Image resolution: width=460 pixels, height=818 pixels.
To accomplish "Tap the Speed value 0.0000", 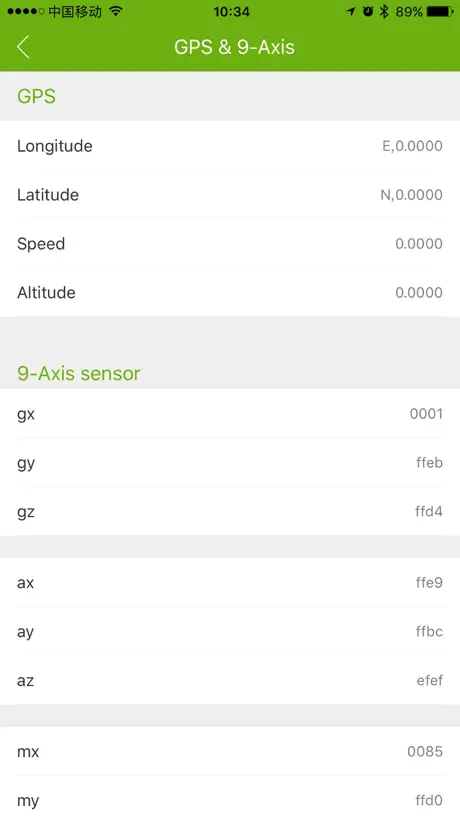I will [x=419, y=244].
